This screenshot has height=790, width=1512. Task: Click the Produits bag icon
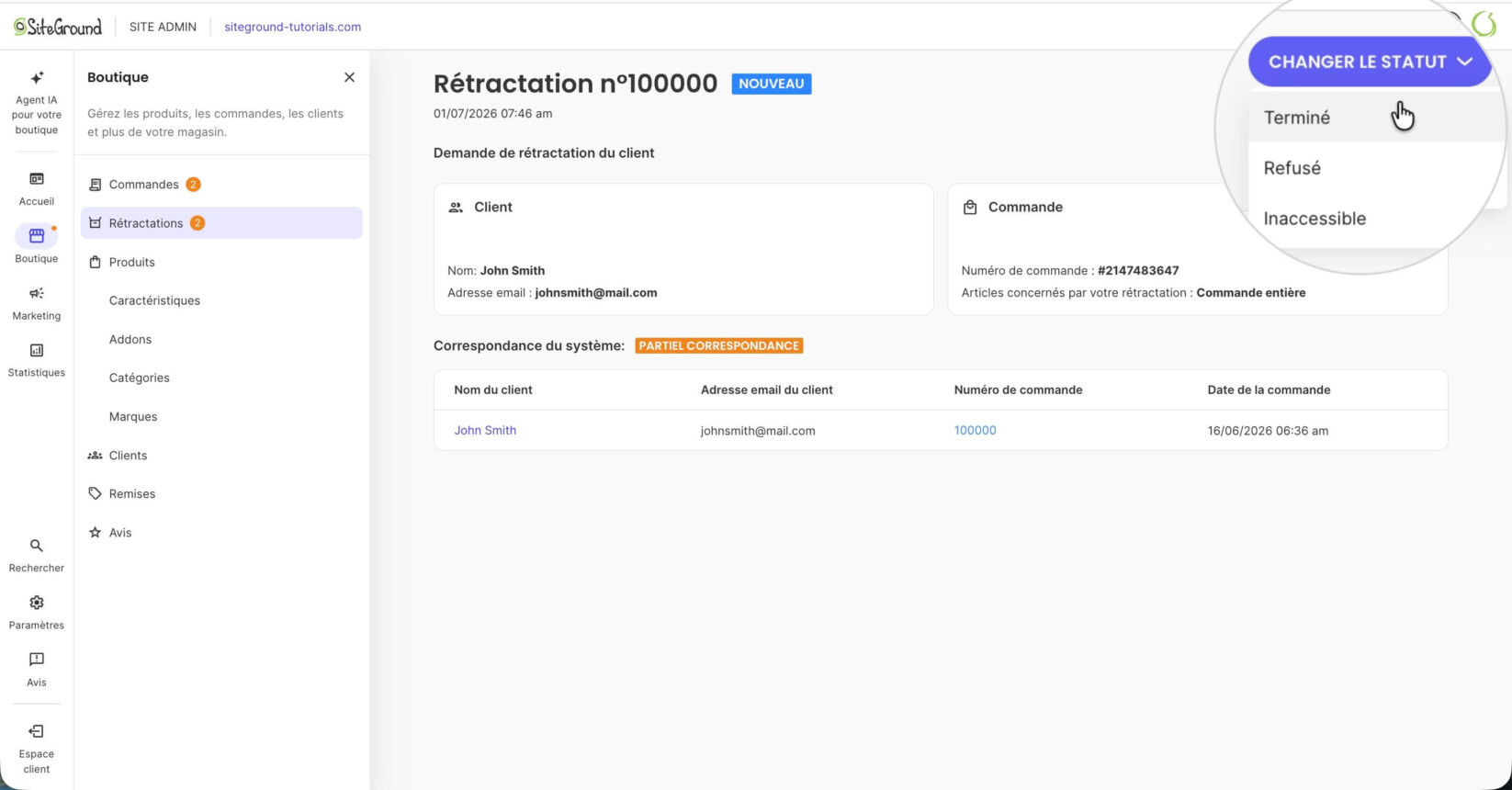click(x=95, y=262)
